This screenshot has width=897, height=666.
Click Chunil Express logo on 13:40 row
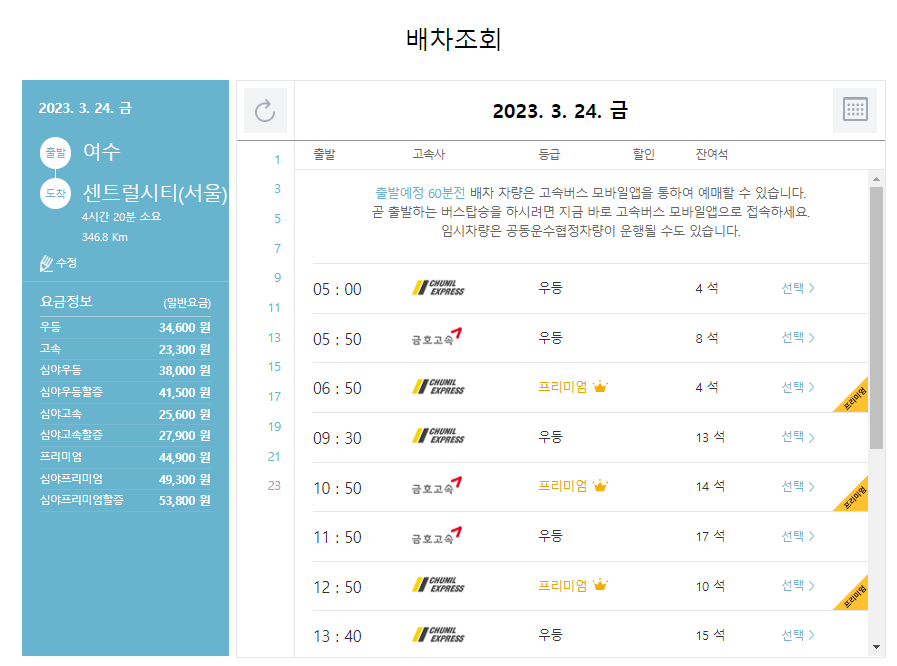click(x=438, y=635)
